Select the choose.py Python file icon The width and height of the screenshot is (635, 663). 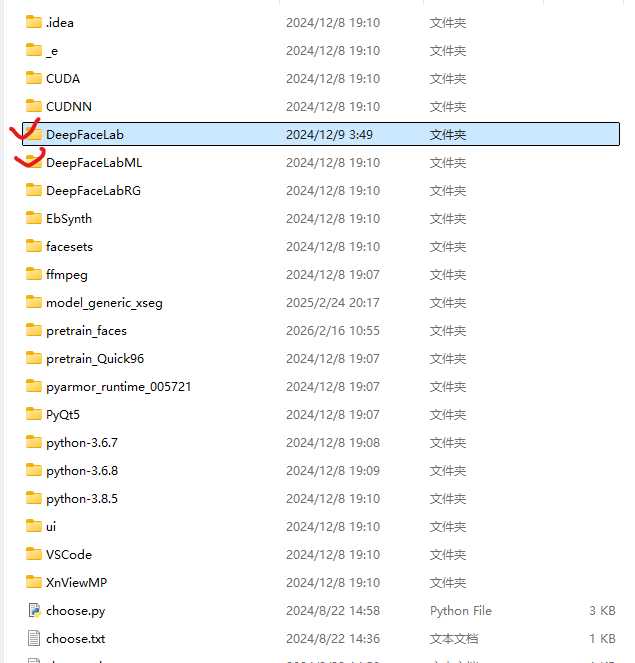(x=34, y=610)
